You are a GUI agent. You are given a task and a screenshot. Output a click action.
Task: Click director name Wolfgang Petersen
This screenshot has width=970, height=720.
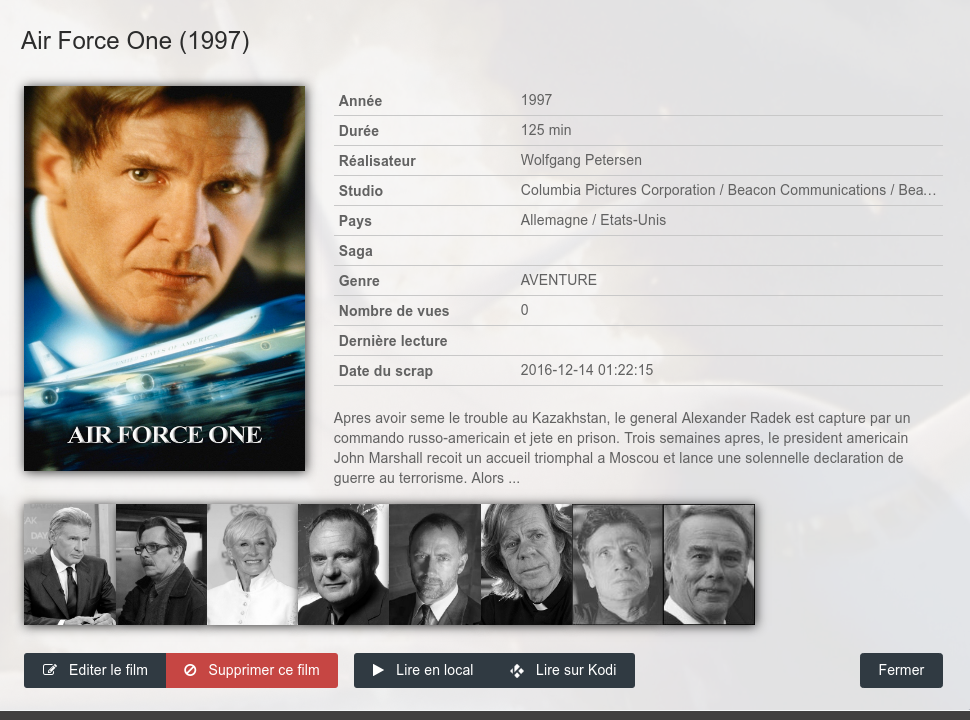click(581, 160)
